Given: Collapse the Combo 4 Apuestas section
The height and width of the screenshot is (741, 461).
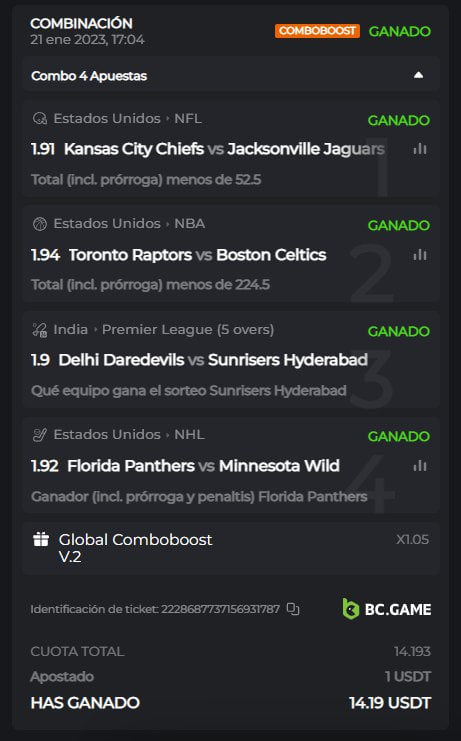Looking at the screenshot, I should coord(418,75).
